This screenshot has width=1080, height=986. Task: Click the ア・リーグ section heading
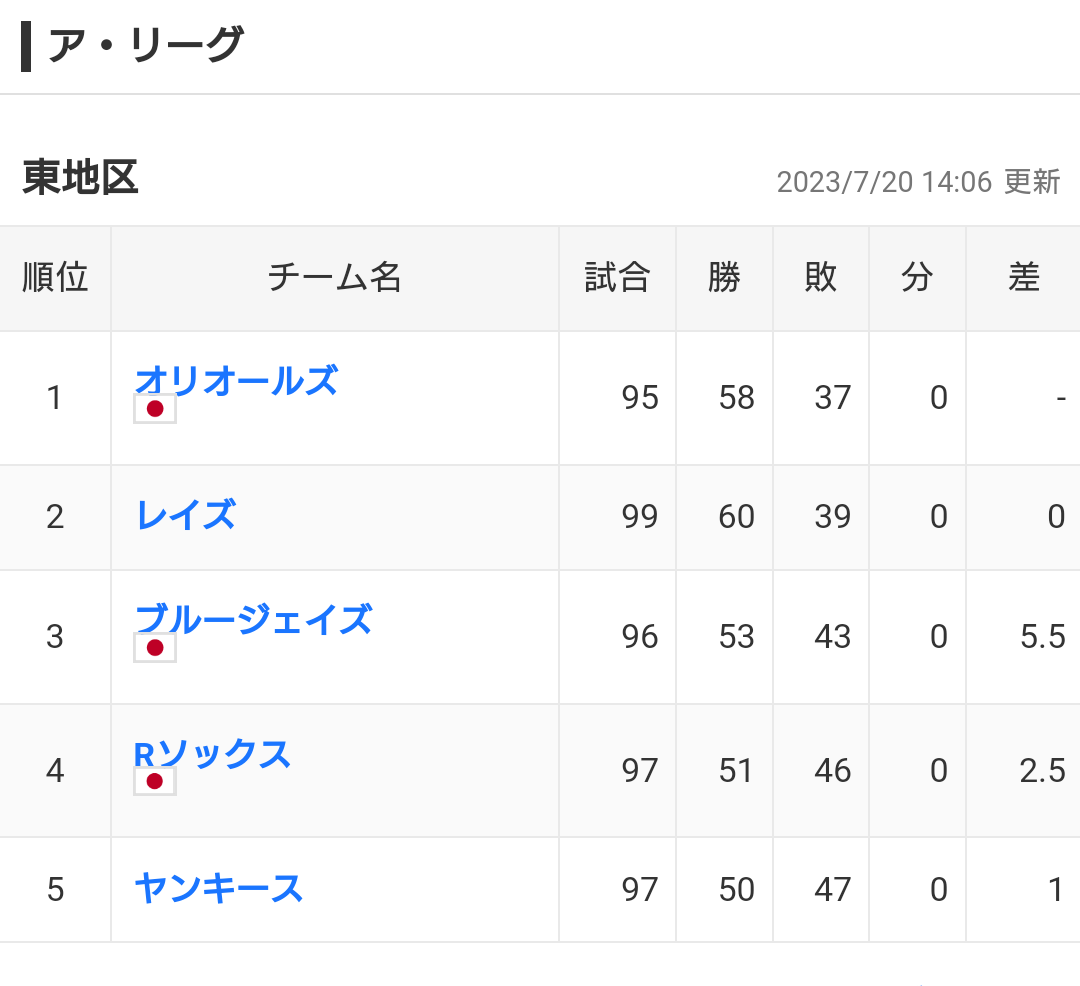coord(145,45)
